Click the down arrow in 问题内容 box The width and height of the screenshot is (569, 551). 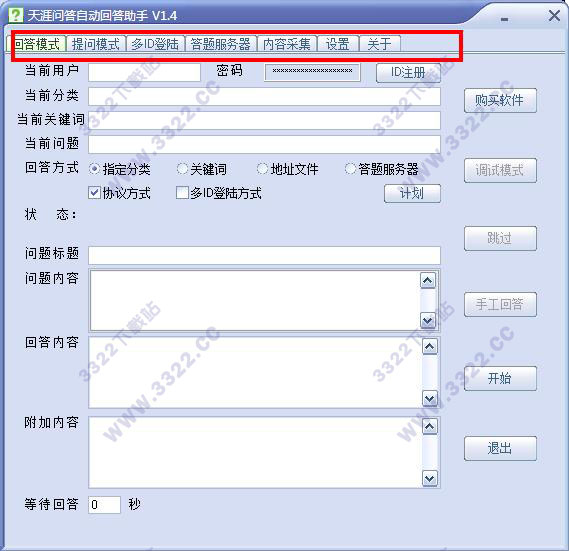coord(427,321)
